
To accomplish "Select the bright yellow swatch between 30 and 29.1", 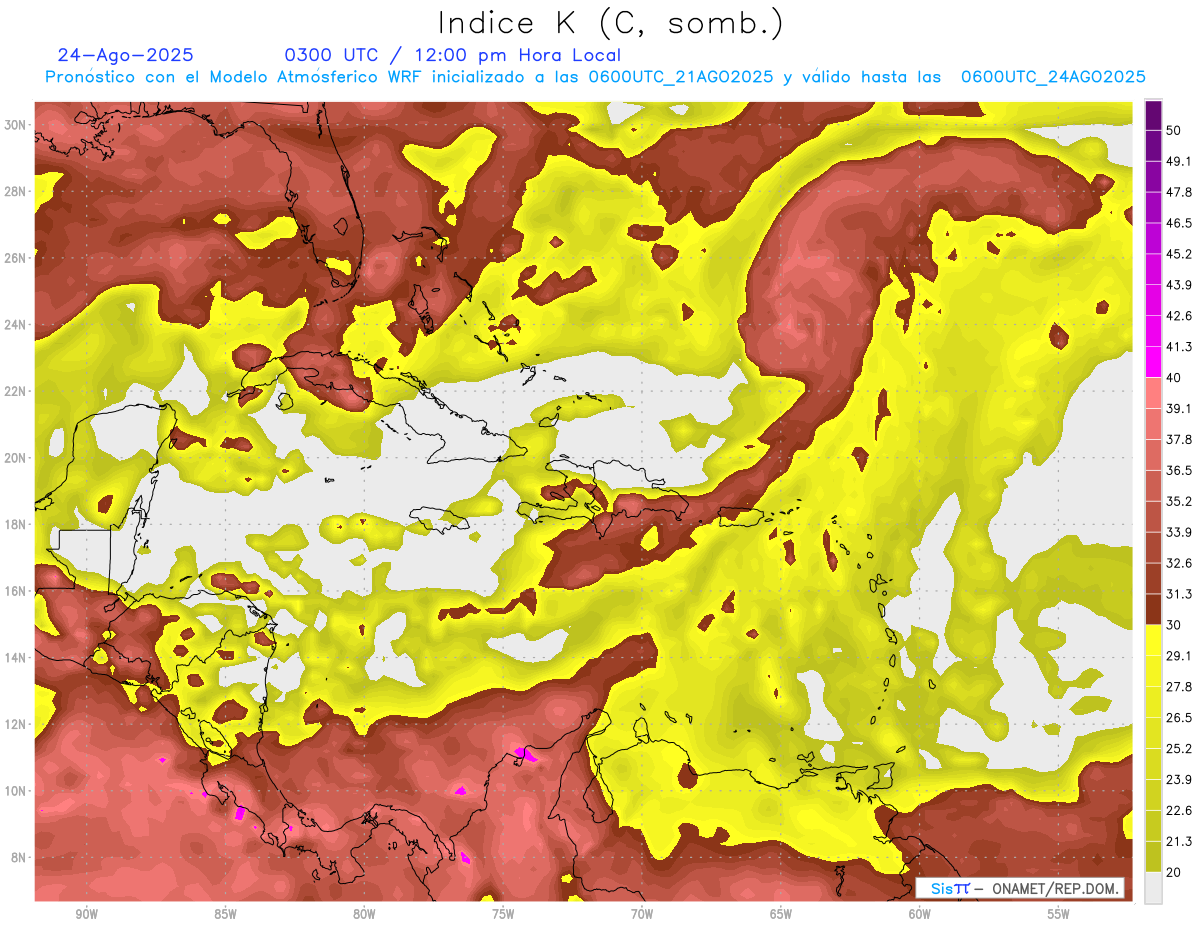I will coord(1153,640).
